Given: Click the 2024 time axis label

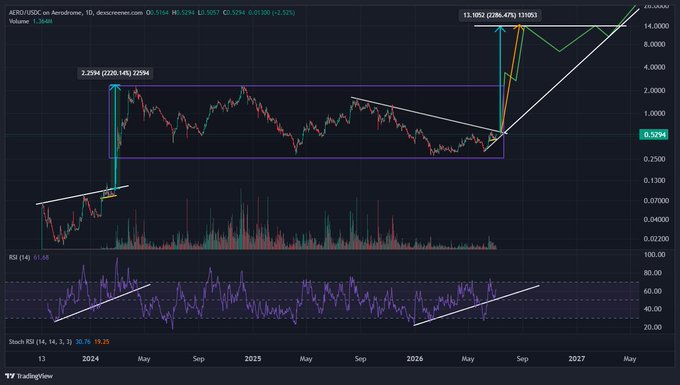Looking at the screenshot, I should (91, 359).
